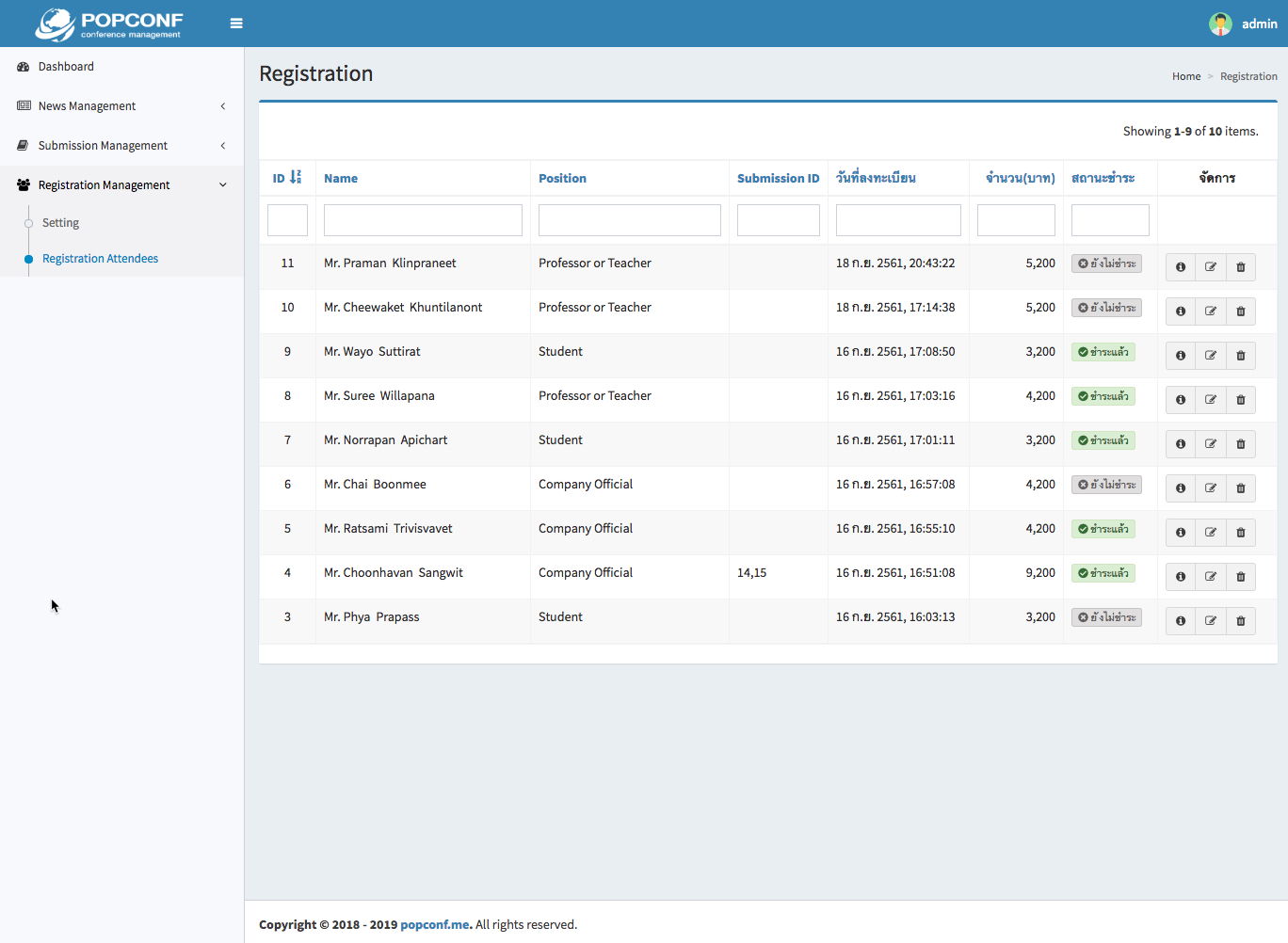Screen dimensions: 1288x943
Task: Click the Name filter input field
Action: point(423,220)
